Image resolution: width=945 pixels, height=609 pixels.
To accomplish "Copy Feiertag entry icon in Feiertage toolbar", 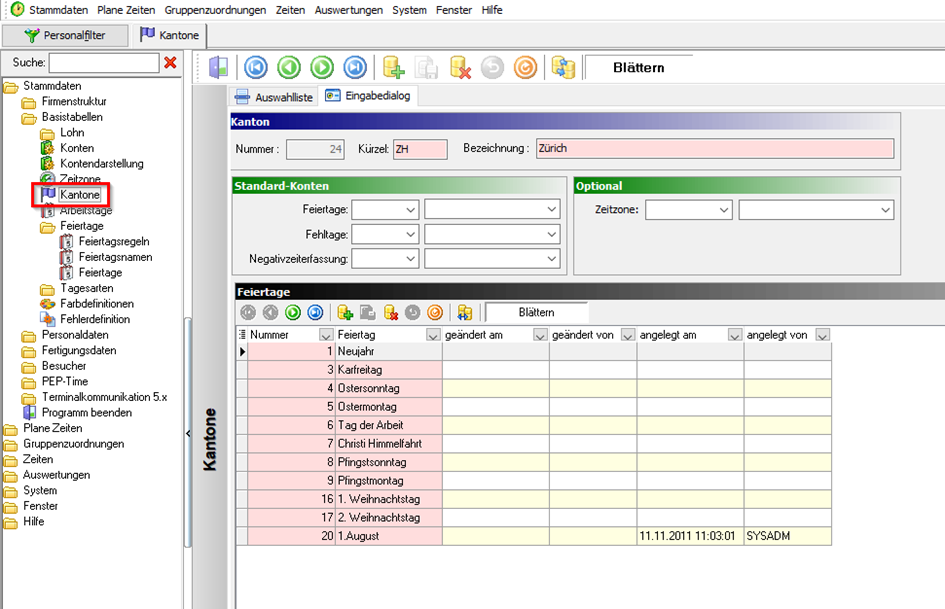I will click(x=368, y=312).
